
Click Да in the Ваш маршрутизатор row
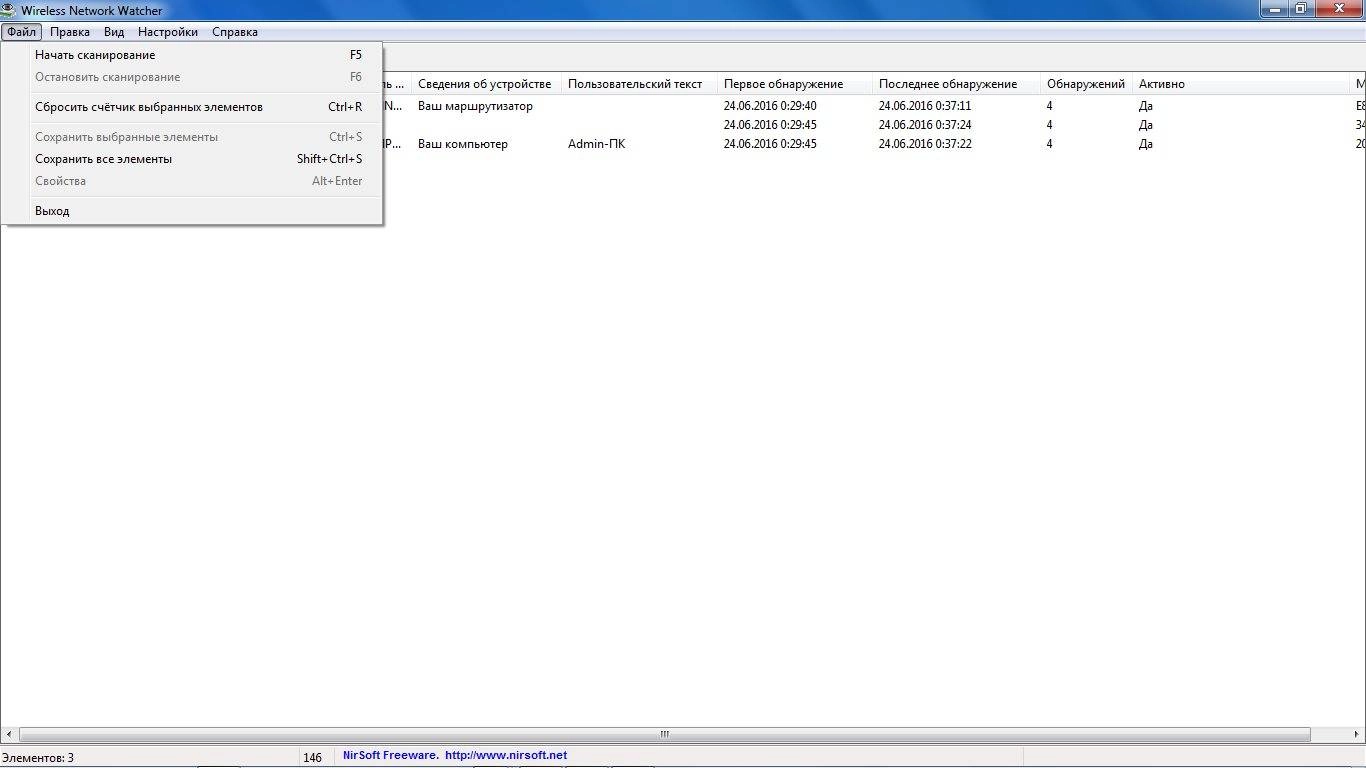click(1146, 106)
